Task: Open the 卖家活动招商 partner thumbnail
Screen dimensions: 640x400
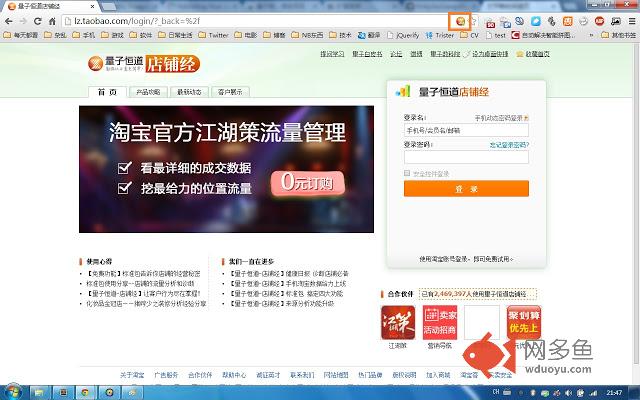Action: (x=440, y=322)
